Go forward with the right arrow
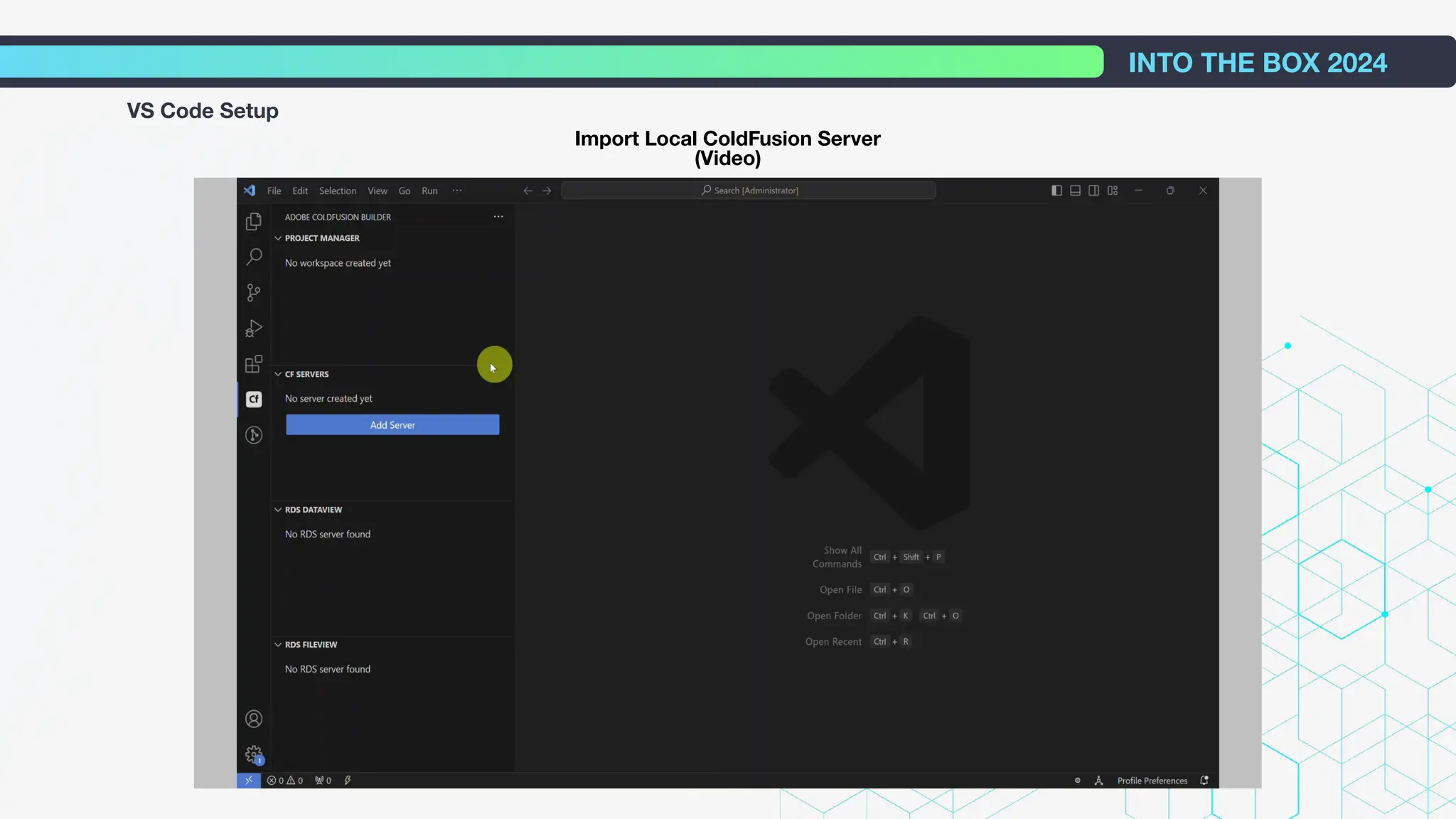This screenshot has width=1456, height=819. click(547, 191)
